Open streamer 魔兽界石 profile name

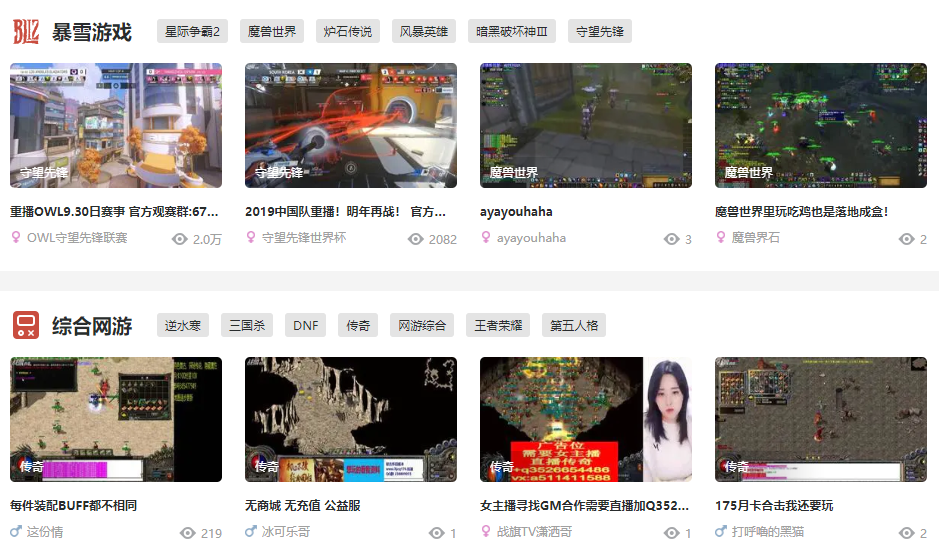tap(756, 238)
